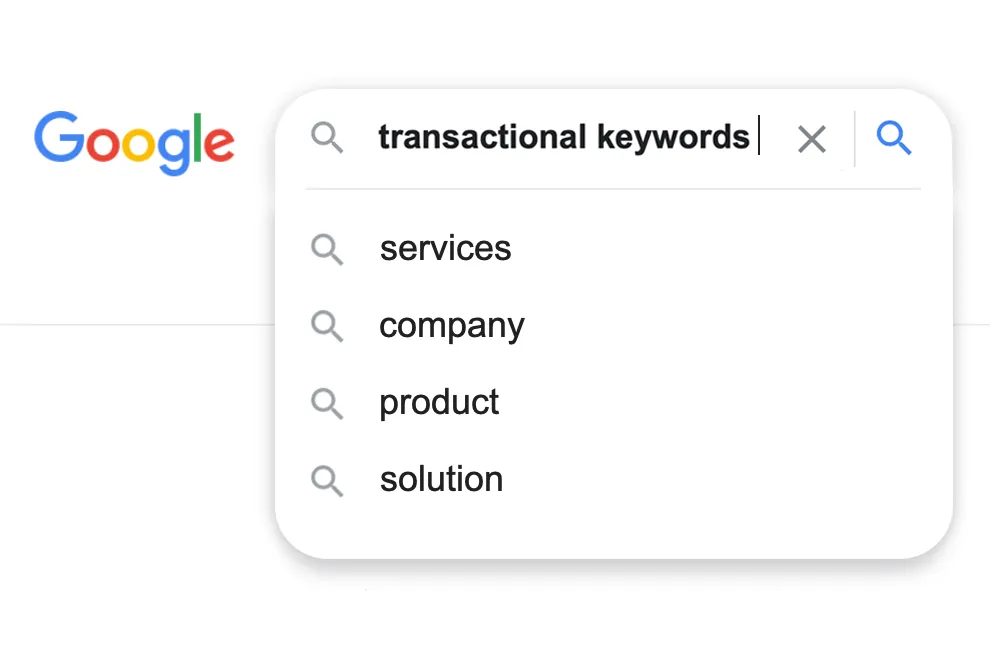
Task: Click the magnifier icon beside "company"
Action: pos(327,326)
